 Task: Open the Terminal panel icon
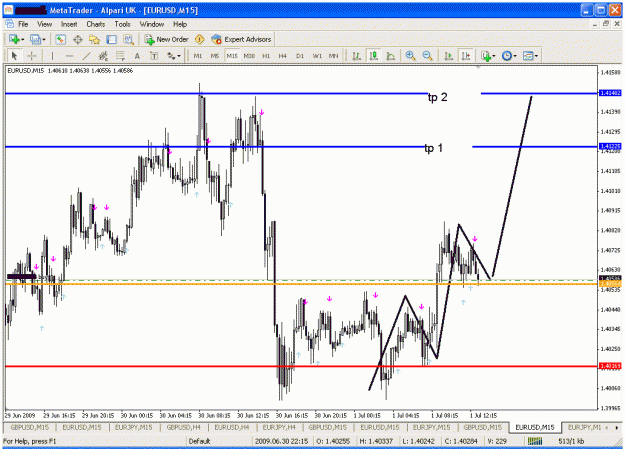tap(112, 39)
